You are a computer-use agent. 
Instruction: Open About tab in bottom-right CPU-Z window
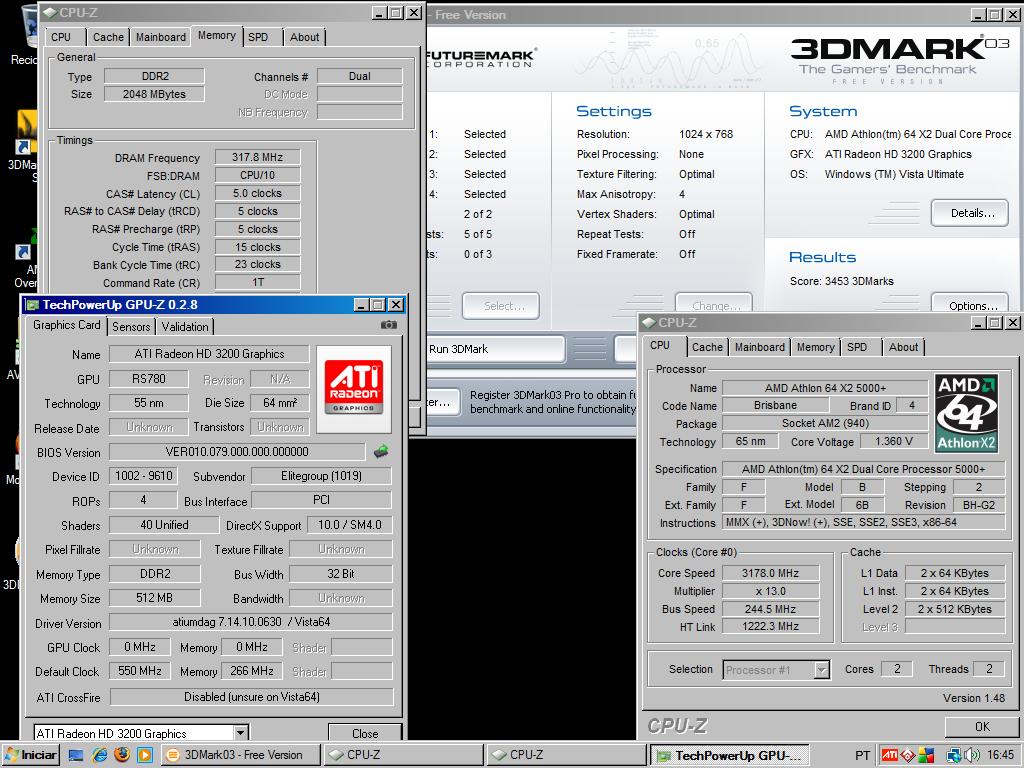tap(903, 347)
